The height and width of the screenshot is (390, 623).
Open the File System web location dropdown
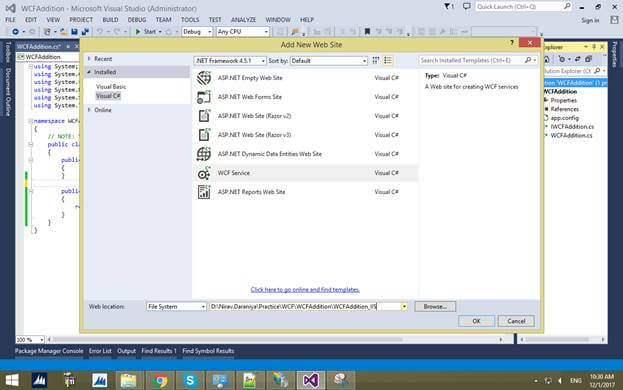[176, 307]
